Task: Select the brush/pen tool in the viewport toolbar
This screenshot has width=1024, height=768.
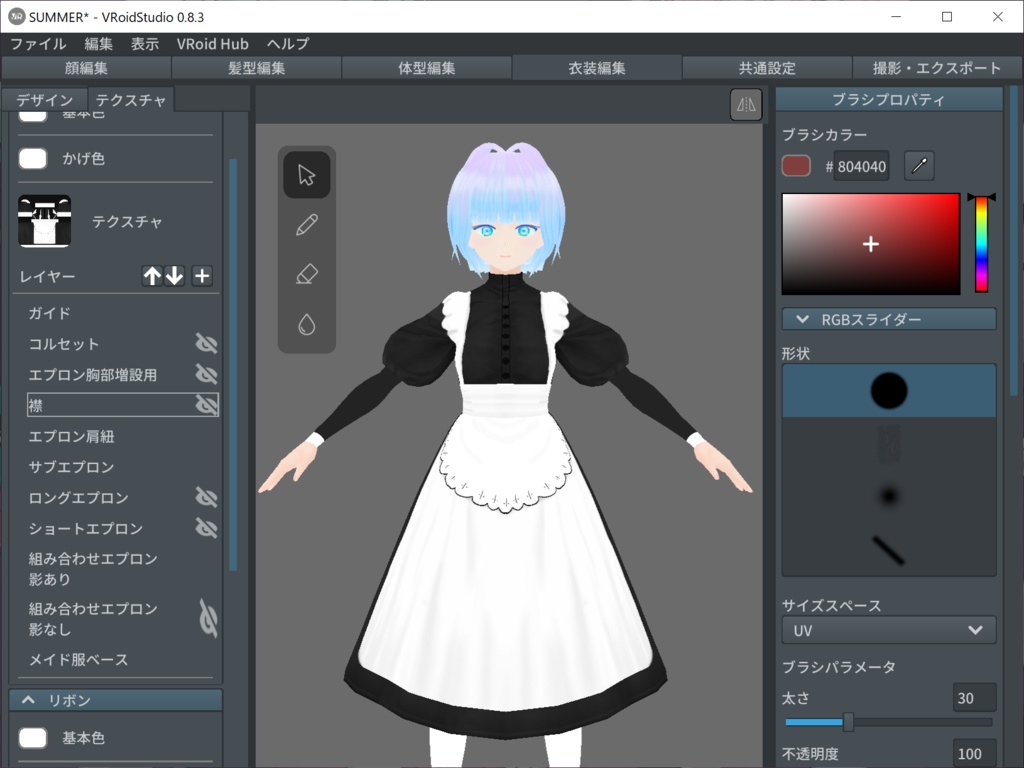Action: [x=307, y=224]
